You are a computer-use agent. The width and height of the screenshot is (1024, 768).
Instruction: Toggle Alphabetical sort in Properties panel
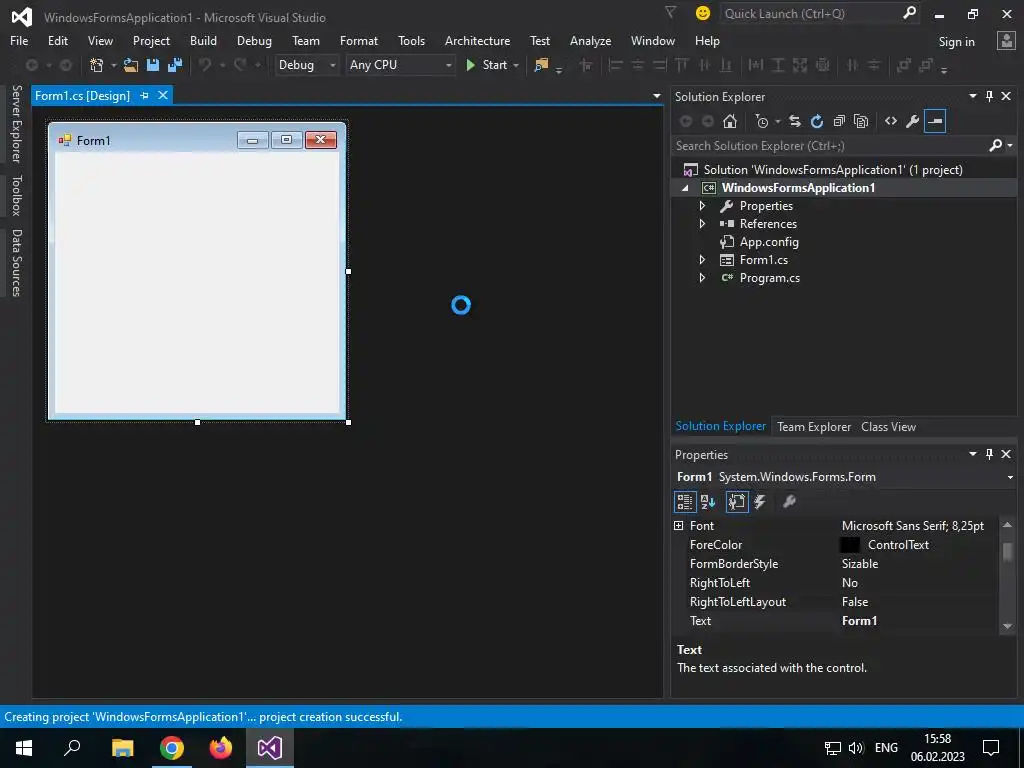tap(708, 502)
